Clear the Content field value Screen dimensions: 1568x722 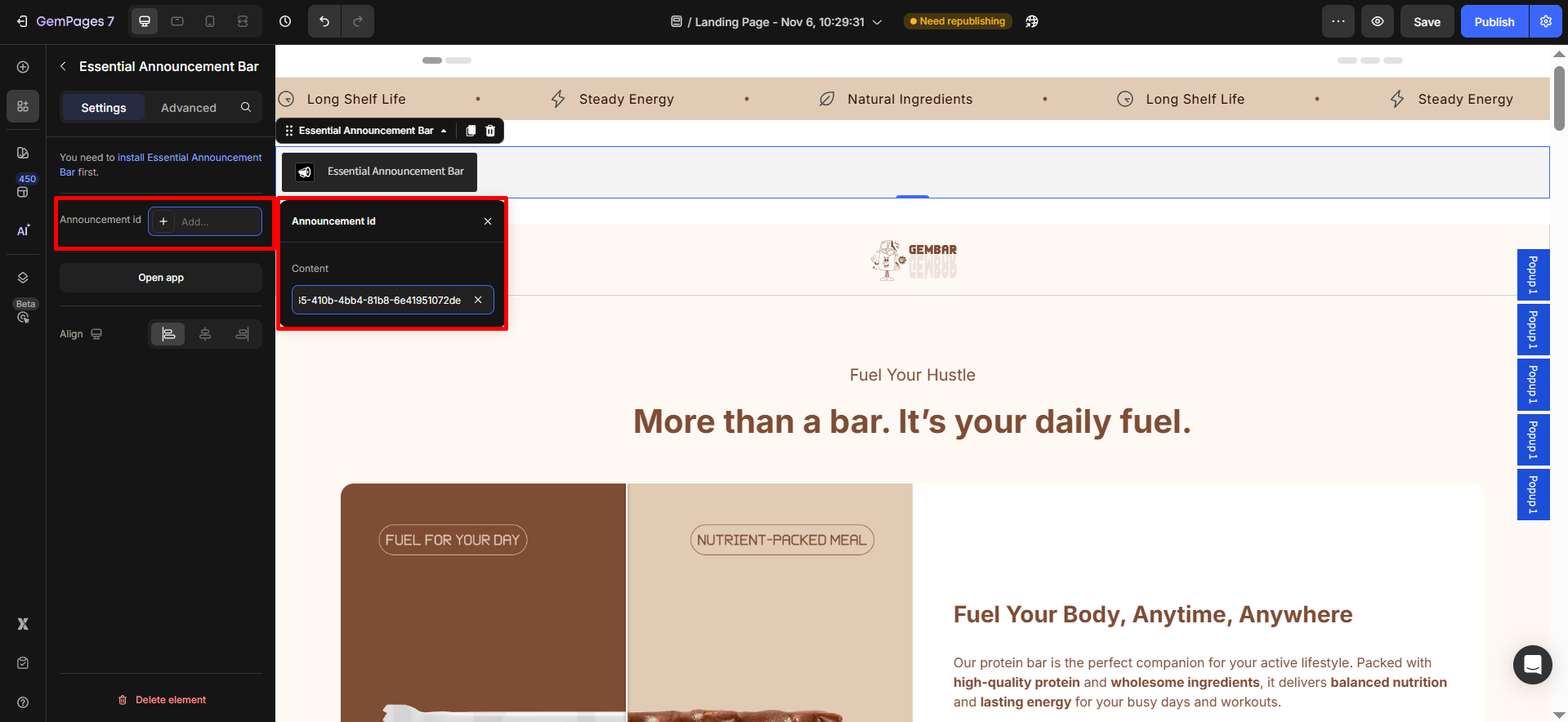pyautogui.click(x=478, y=300)
